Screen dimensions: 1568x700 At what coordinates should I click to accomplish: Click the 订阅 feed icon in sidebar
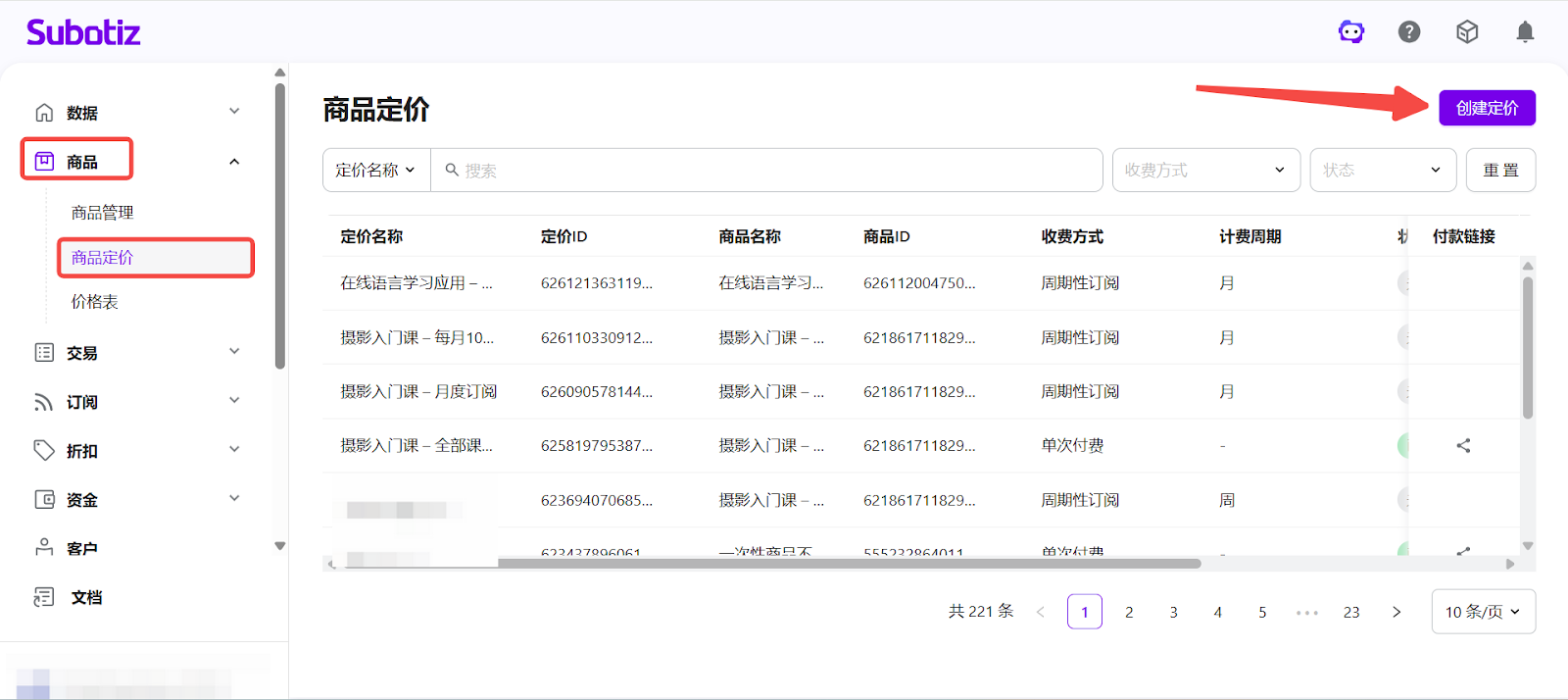[44, 402]
